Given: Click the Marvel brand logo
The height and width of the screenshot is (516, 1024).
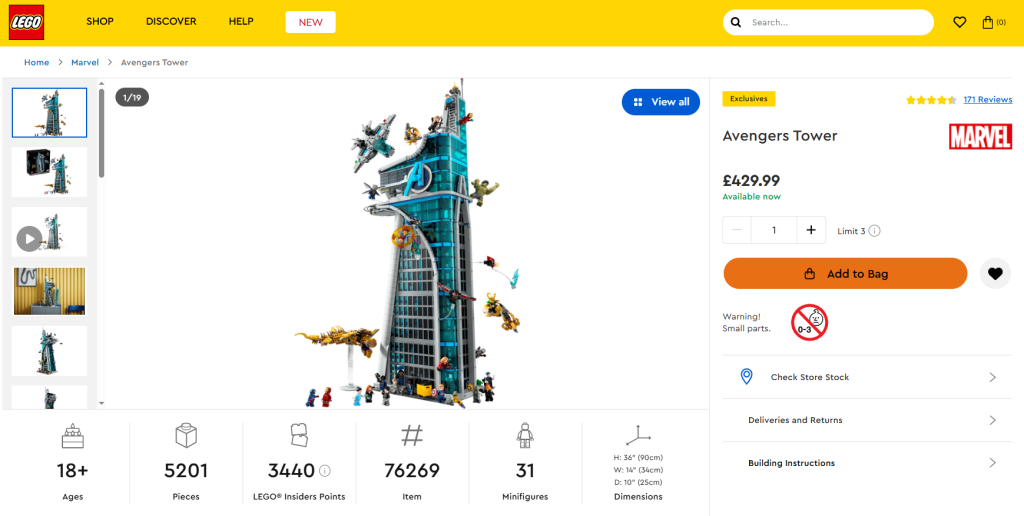Looking at the screenshot, I should (x=980, y=137).
